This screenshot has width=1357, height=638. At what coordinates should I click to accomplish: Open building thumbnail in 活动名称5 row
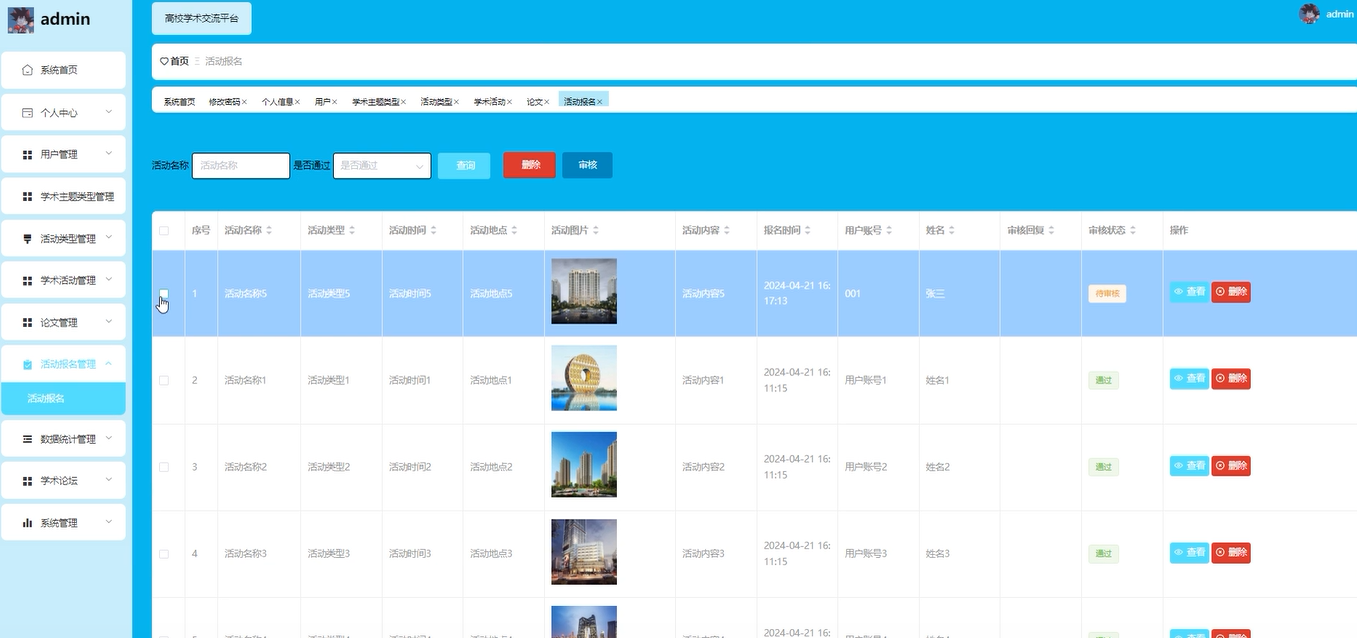pos(584,292)
